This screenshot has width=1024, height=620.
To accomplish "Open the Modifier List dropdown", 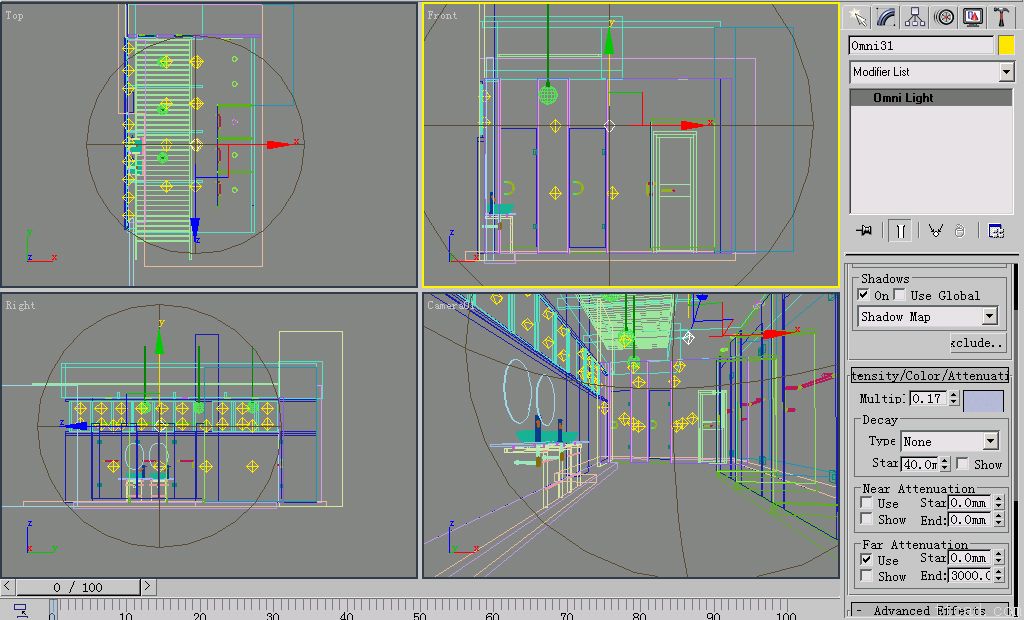I will click(1005, 71).
